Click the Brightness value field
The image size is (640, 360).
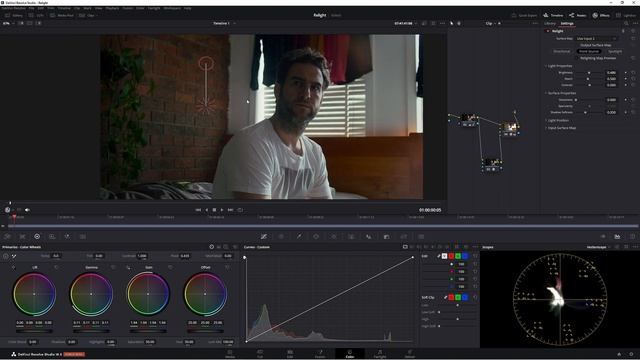(x=611, y=73)
